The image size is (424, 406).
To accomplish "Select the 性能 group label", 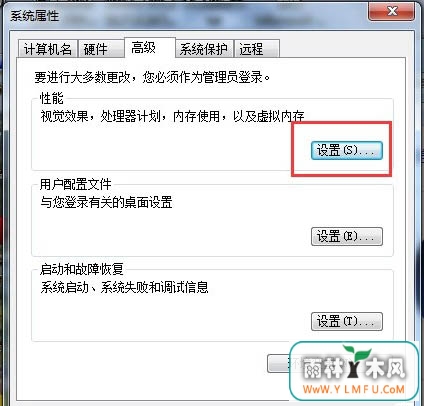I will click(x=51, y=98).
